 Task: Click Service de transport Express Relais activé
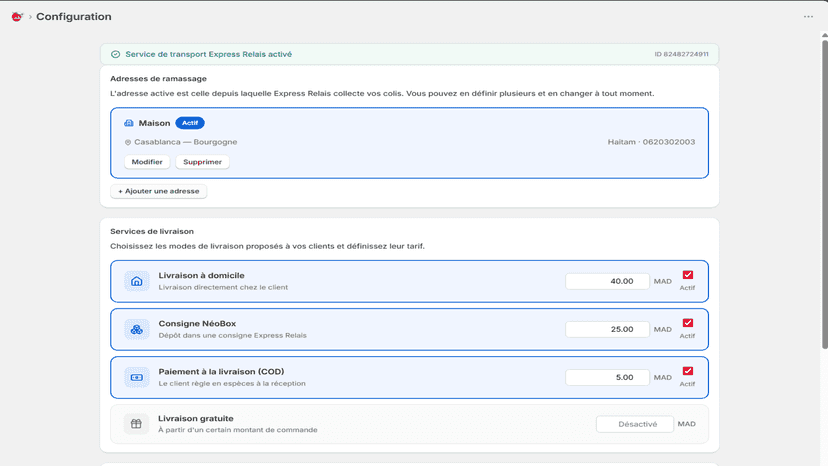[209, 54]
